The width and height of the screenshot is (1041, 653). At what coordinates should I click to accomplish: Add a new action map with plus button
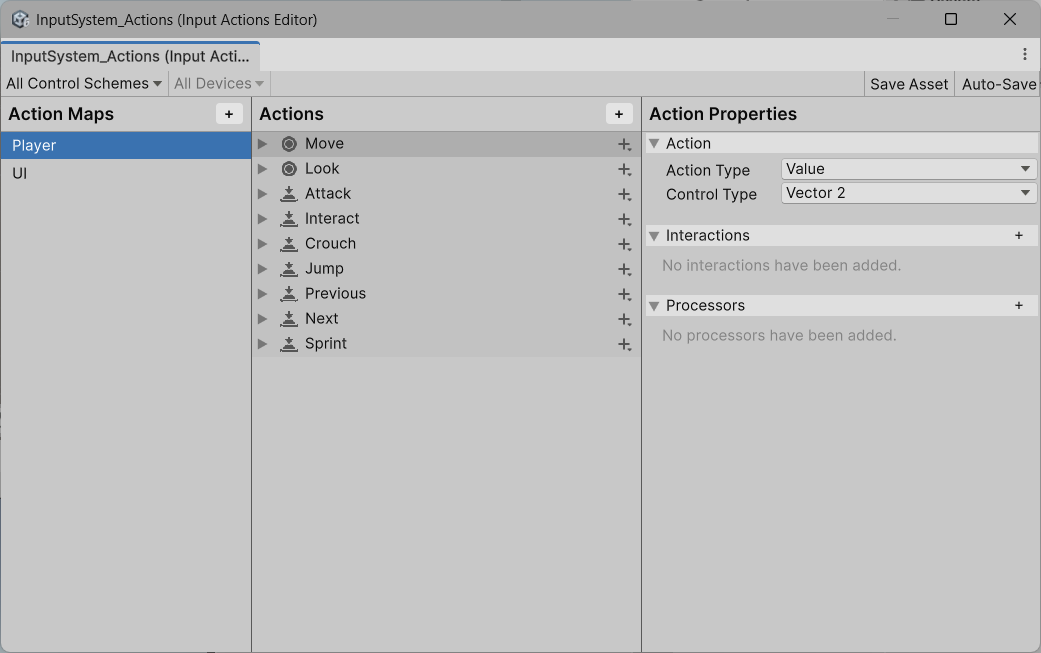(x=229, y=114)
